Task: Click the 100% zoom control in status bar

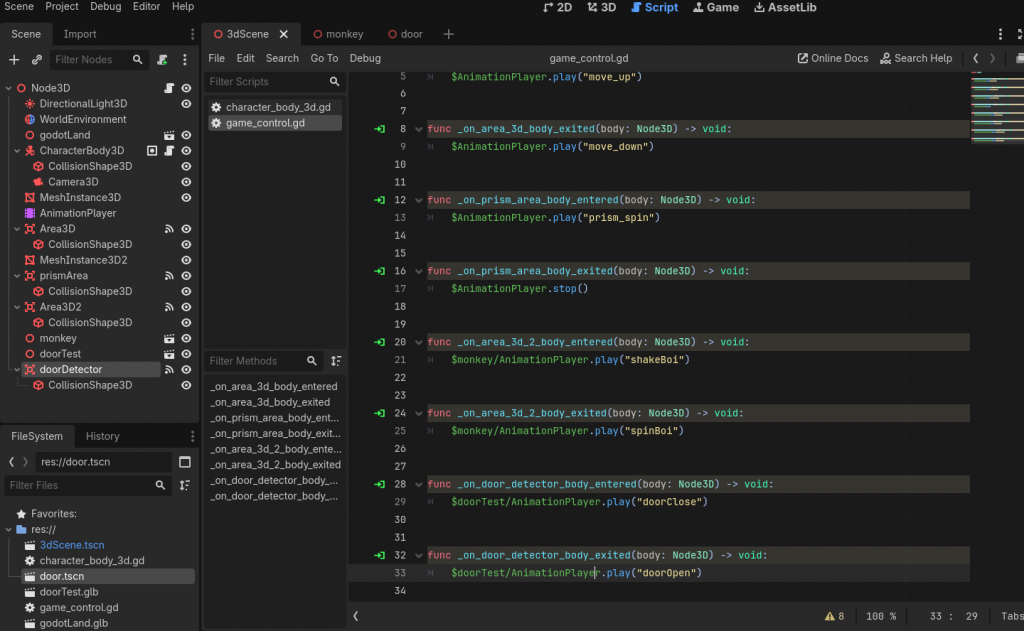Action: (881, 616)
